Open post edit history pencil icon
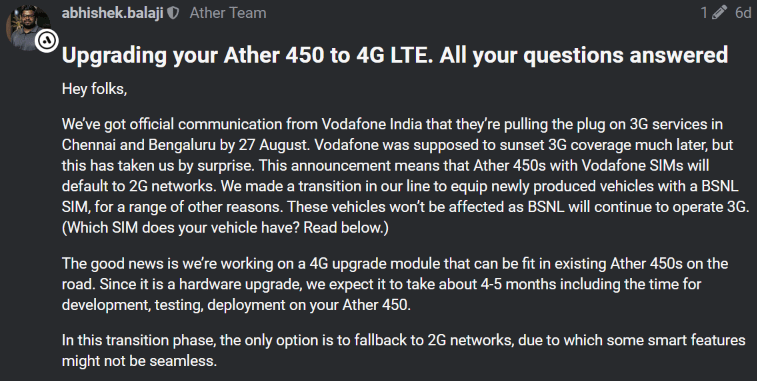This screenshot has height=381, width=757. (719, 13)
